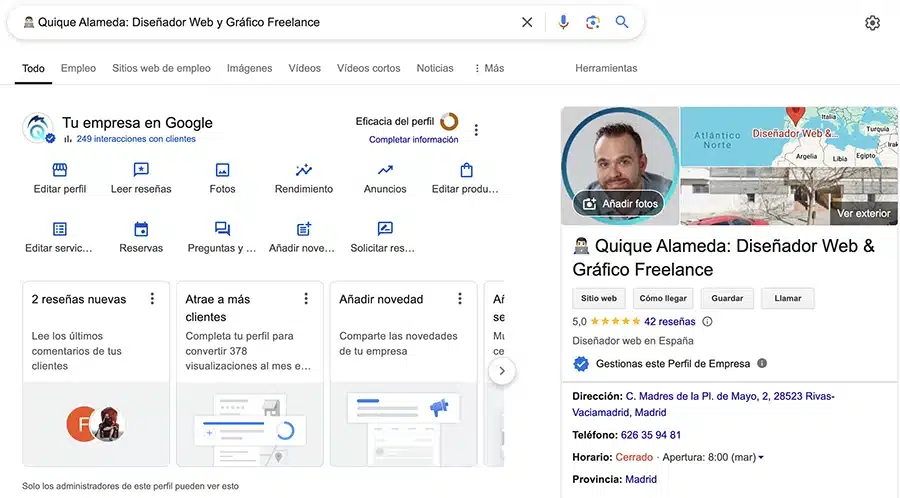The image size is (900, 498).
Task: Clear the search box with the X icon
Action: click(x=527, y=22)
